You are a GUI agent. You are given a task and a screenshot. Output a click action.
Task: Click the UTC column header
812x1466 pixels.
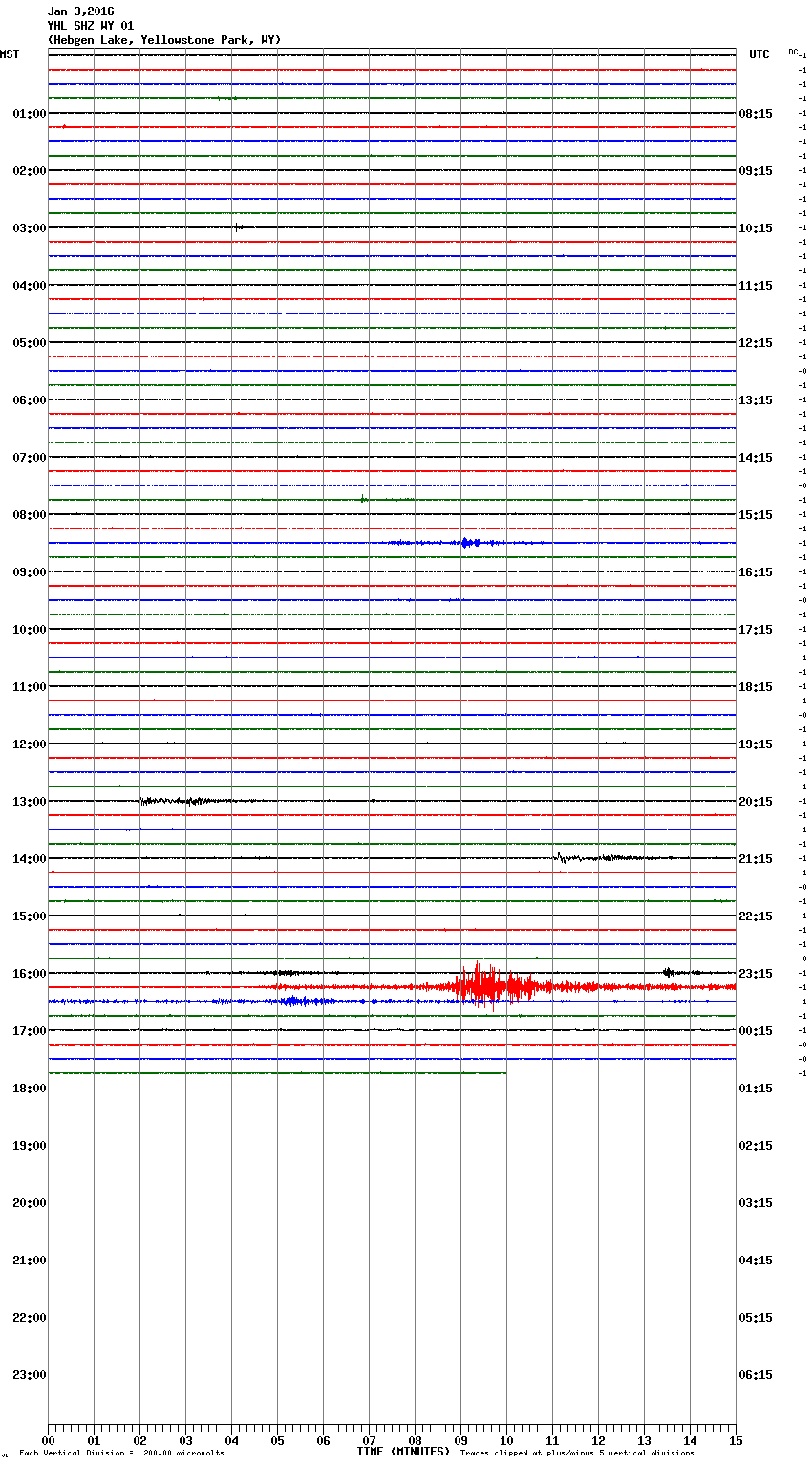click(x=759, y=54)
